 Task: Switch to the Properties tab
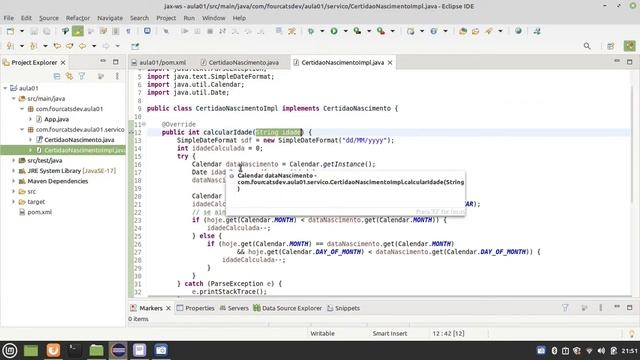coord(196,308)
